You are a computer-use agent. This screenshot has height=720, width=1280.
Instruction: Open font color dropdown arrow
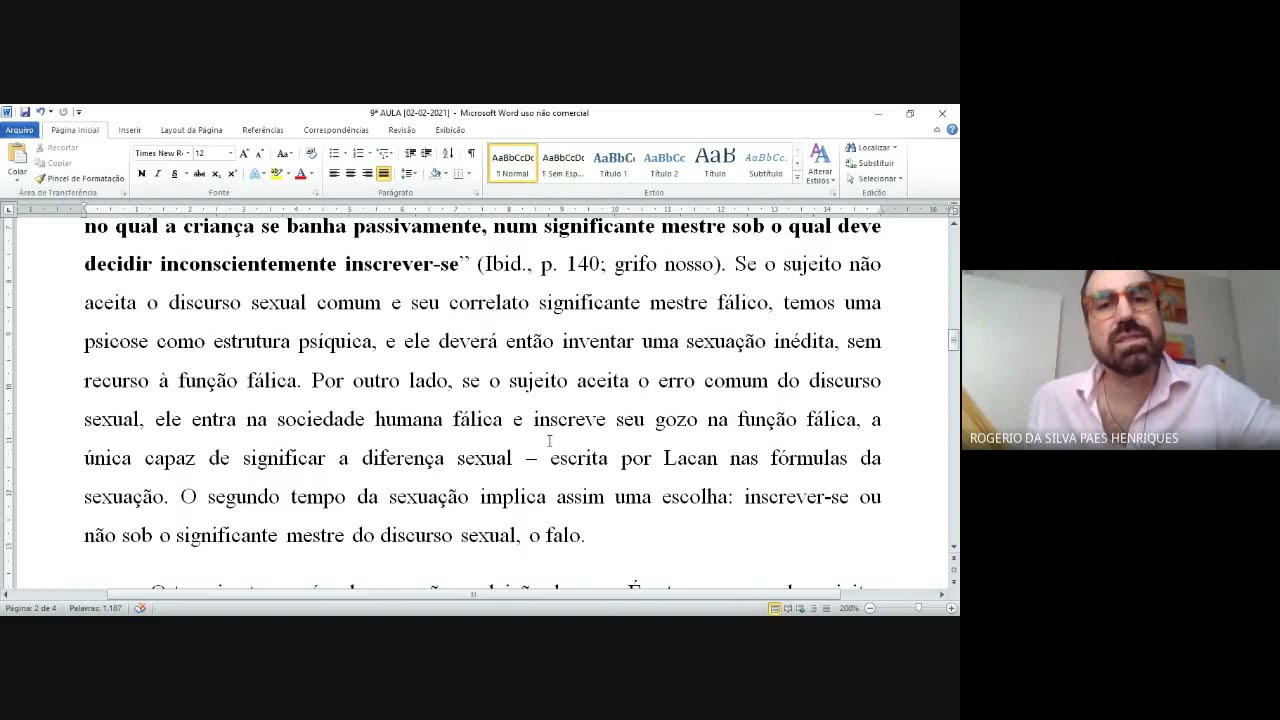tap(311, 174)
